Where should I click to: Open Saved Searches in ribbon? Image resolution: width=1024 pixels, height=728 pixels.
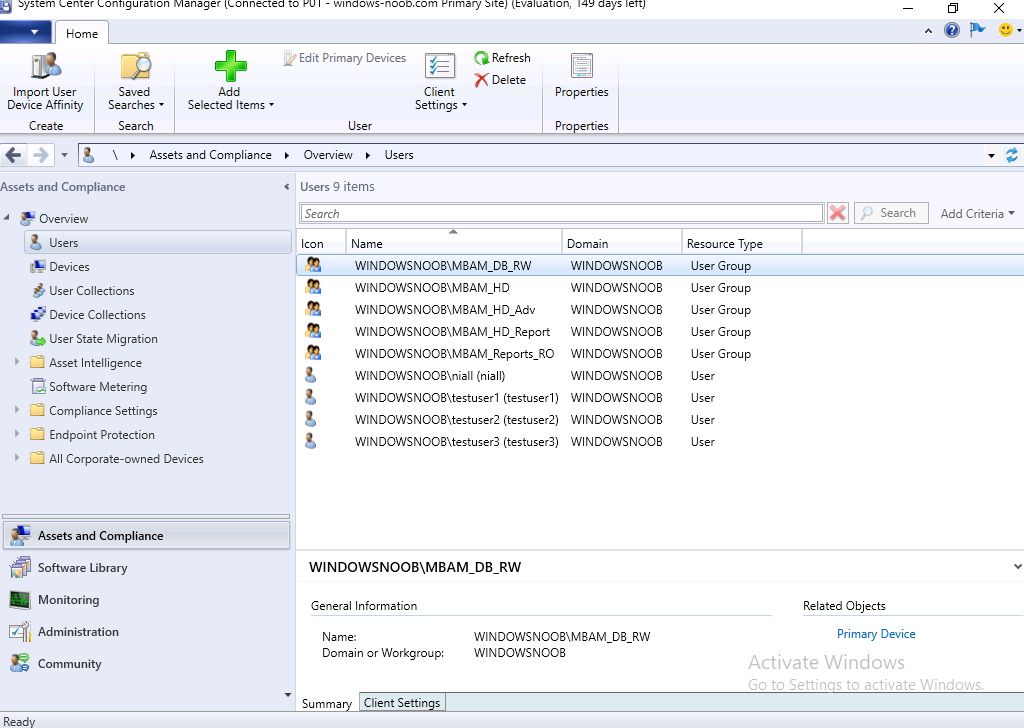coord(135,82)
